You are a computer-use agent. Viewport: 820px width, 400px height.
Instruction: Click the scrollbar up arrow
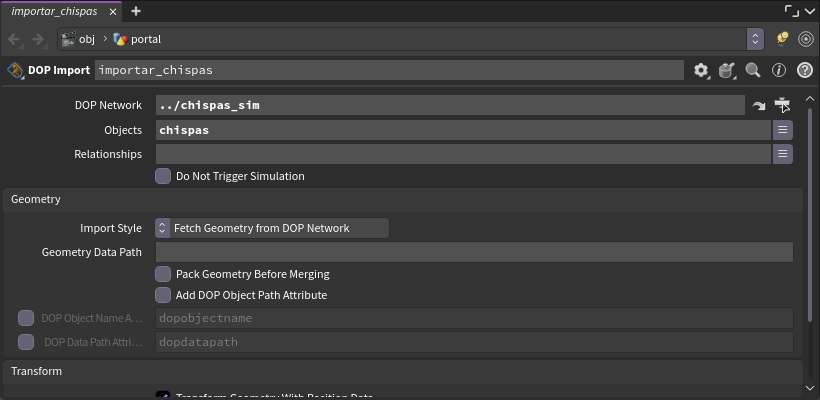pos(810,98)
